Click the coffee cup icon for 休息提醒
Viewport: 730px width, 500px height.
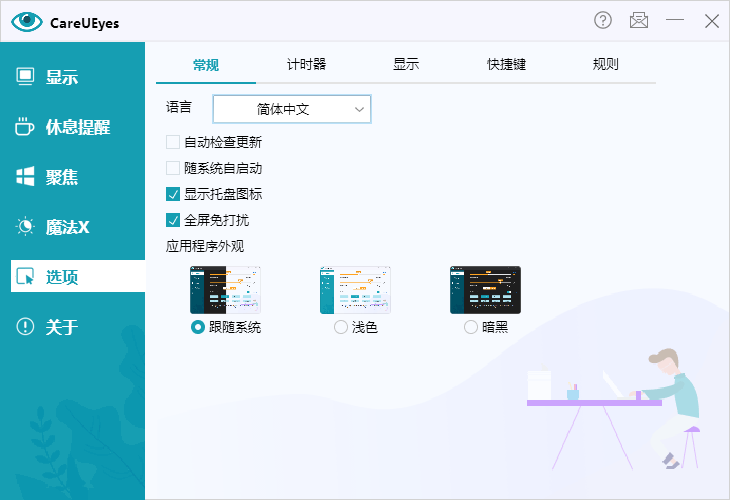[26, 127]
